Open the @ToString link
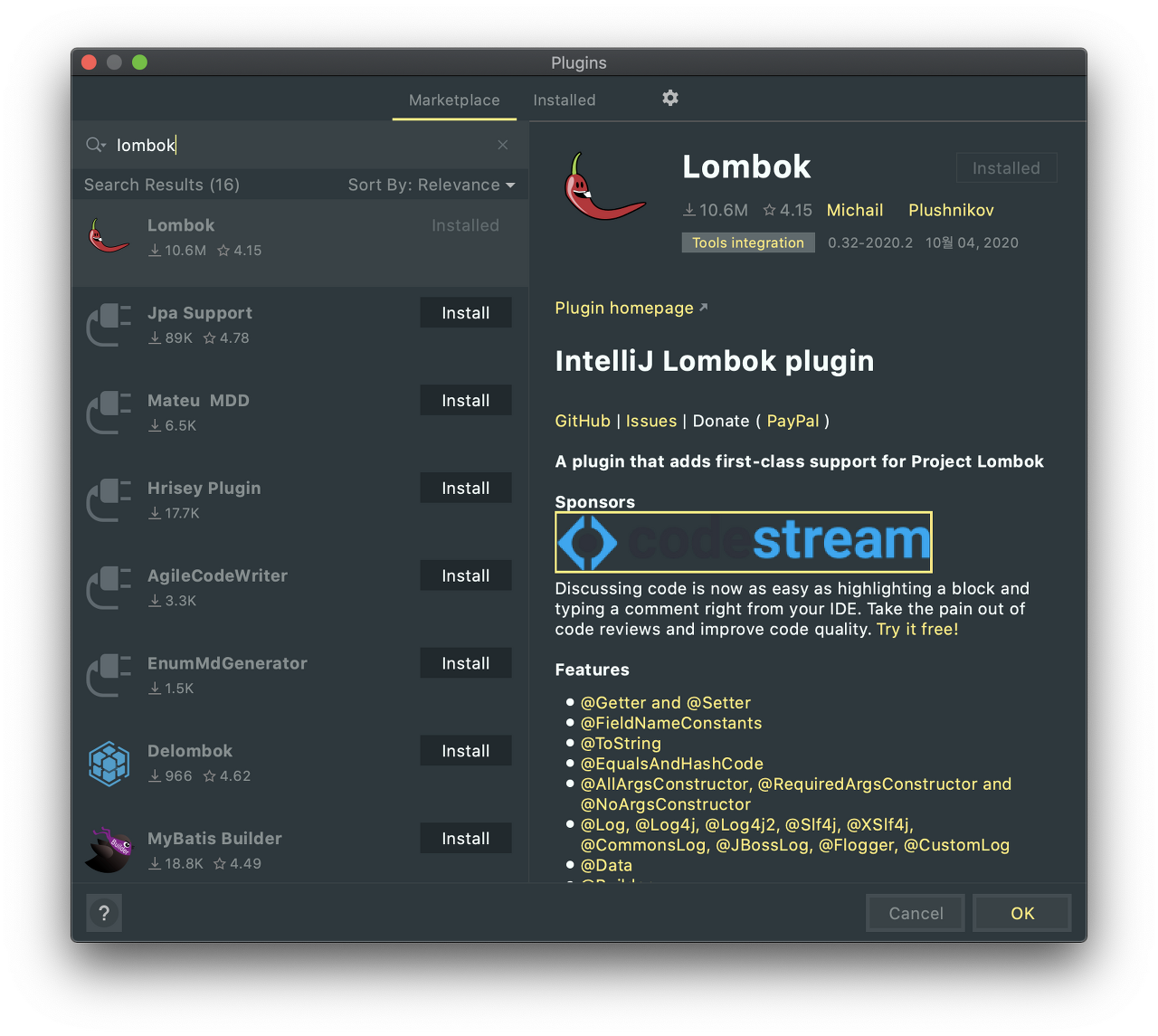Screen dimensions: 1158x1036 [621, 744]
